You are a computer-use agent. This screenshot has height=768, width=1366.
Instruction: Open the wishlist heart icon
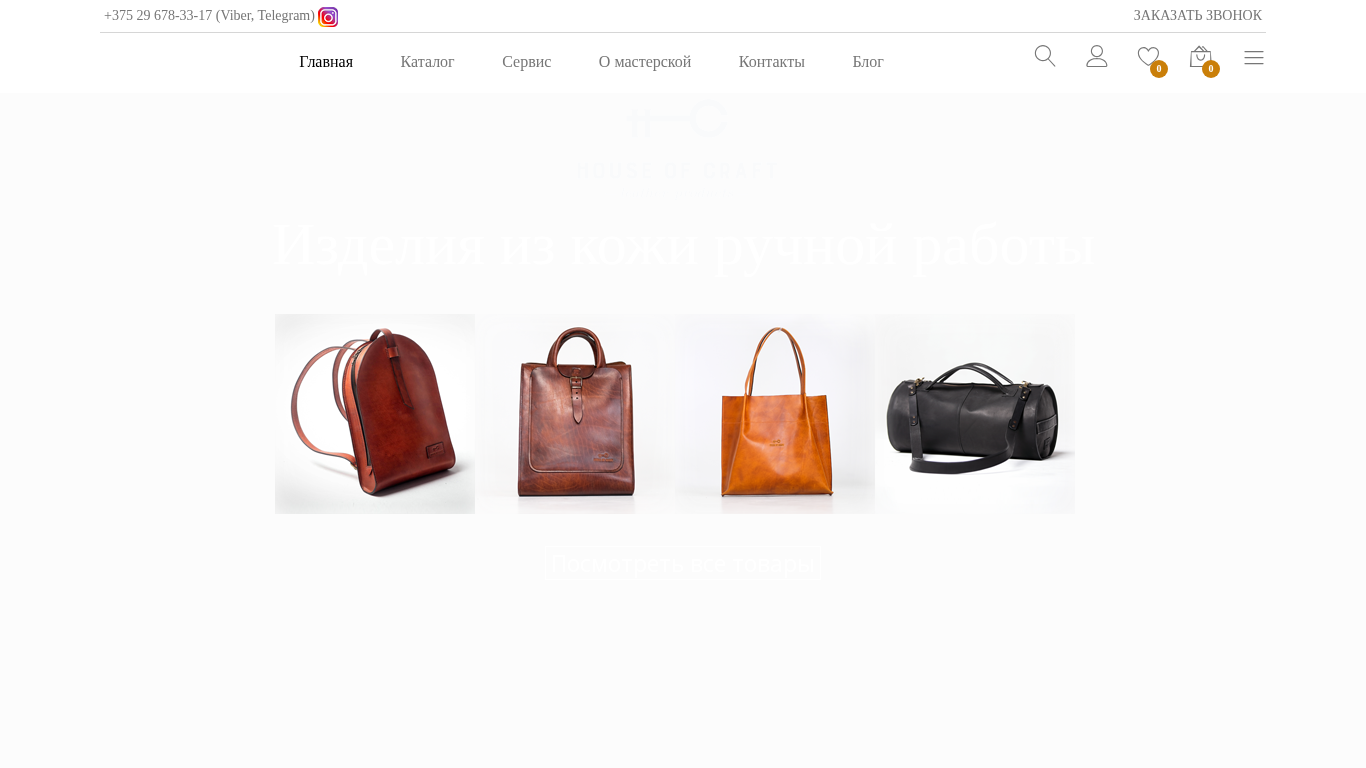click(x=1148, y=57)
